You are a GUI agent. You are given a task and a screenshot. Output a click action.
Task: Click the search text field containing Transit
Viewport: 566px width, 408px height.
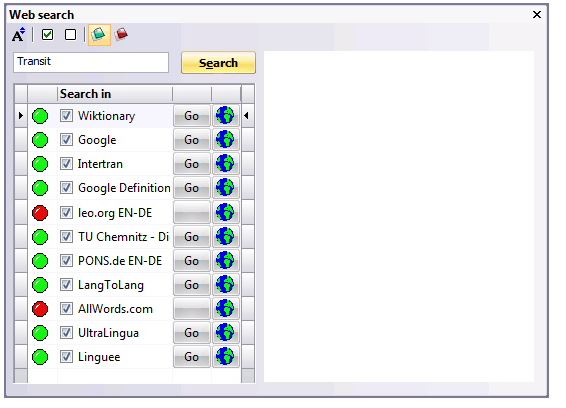pyautogui.click(x=91, y=62)
